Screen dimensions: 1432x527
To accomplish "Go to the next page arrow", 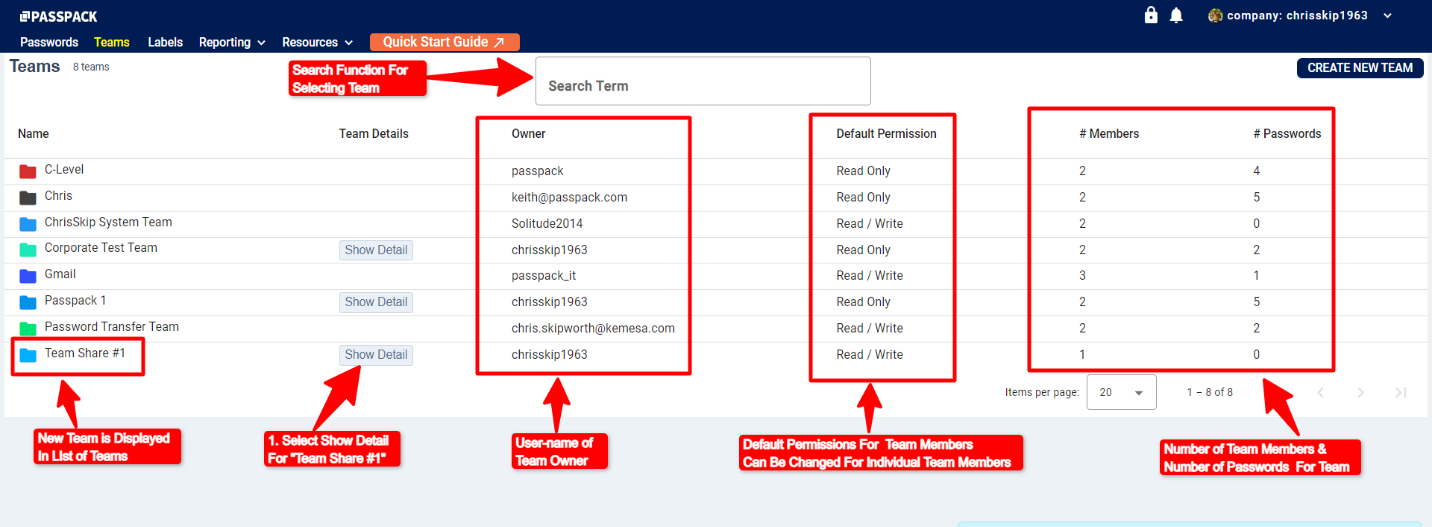I will [x=1361, y=392].
